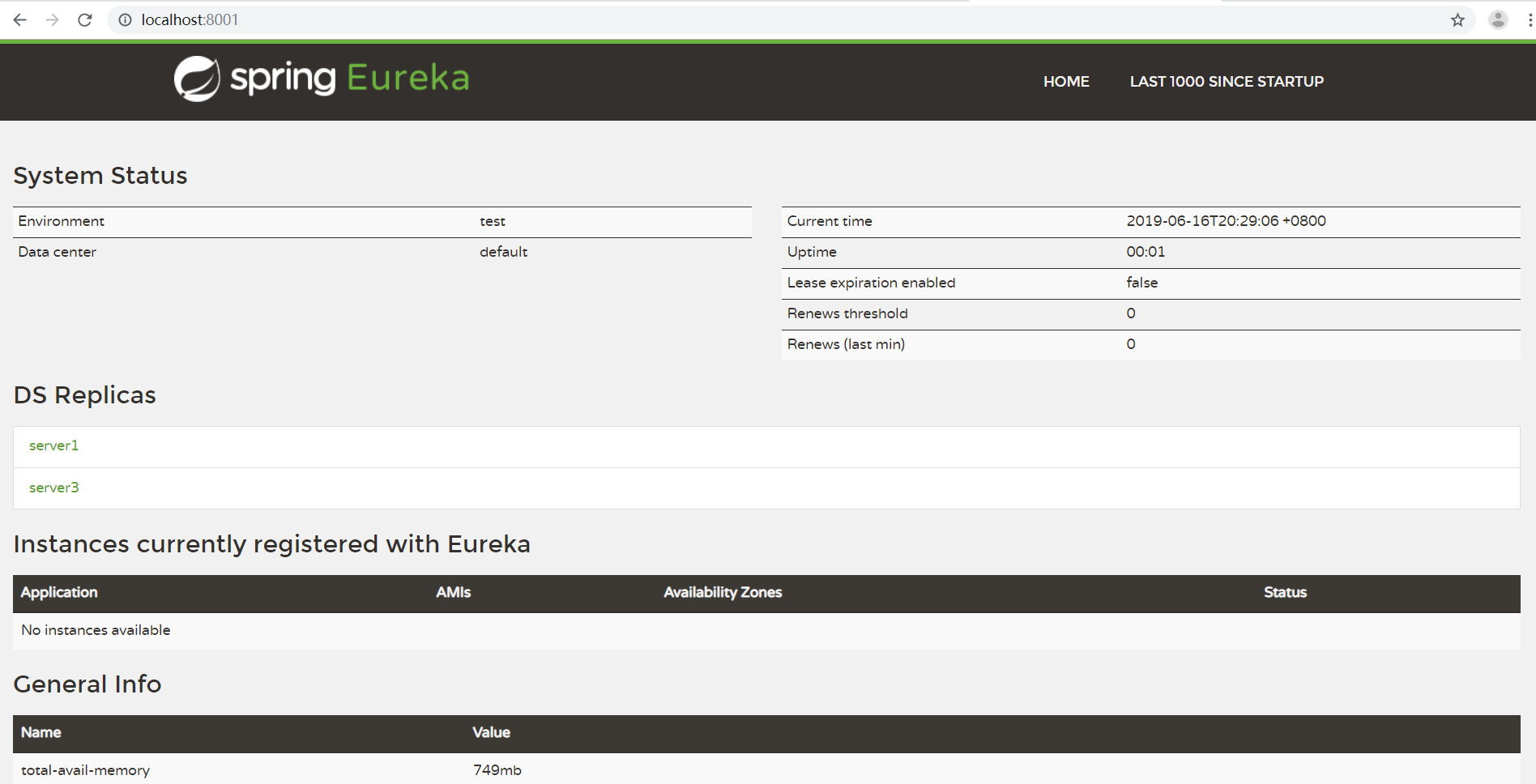The height and width of the screenshot is (784, 1536).
Task: Click the DS Replicas heading
Action: tap(85, 395)
